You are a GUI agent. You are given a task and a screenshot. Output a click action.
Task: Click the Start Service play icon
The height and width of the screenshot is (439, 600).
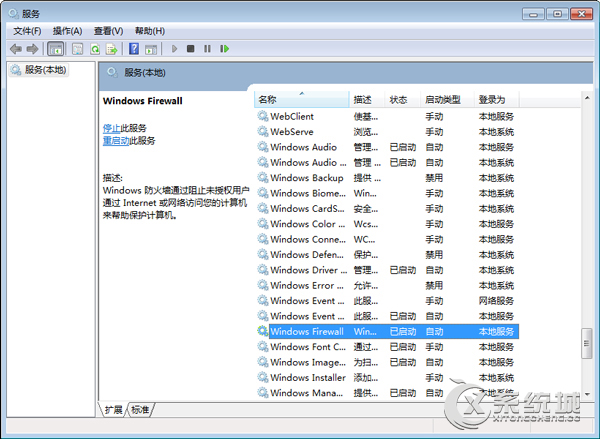pyautogui.click(x=174, y=49)
